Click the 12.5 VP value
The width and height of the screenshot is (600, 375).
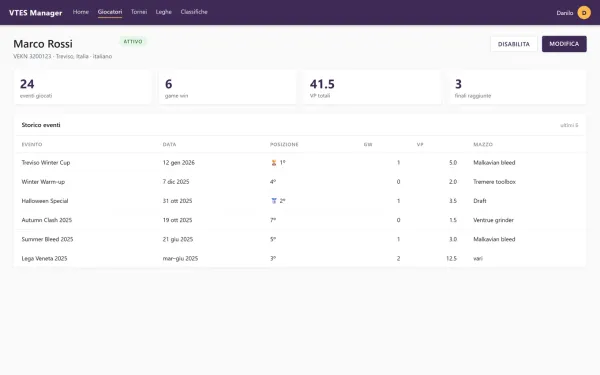tap(452, 258)
